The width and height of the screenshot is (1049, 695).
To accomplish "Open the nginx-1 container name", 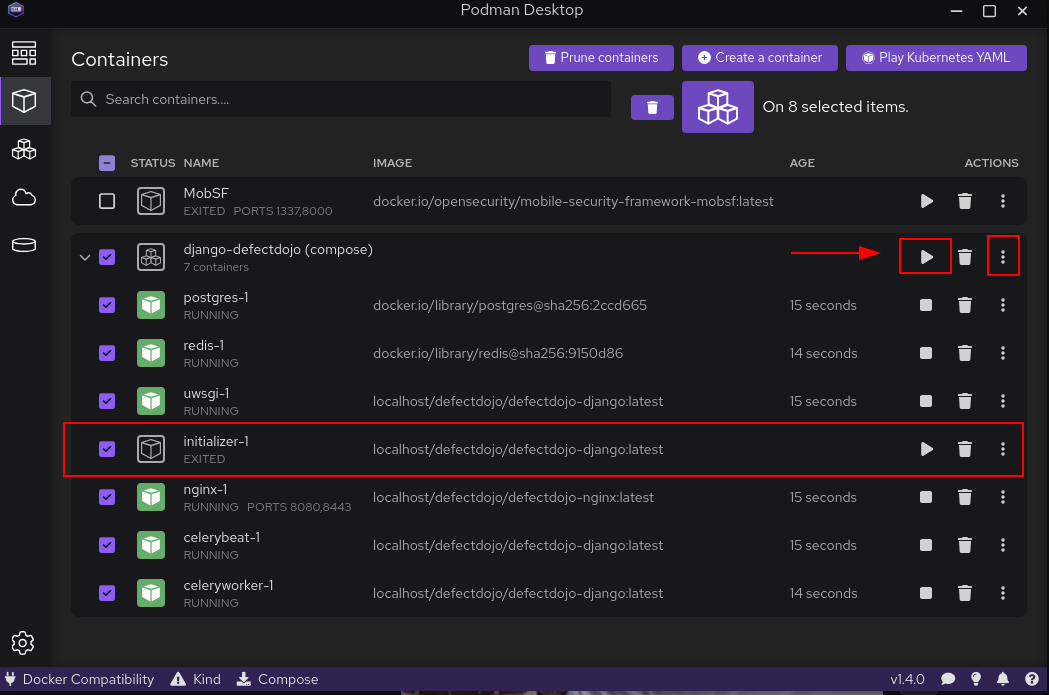I will [x=205, y=490].
